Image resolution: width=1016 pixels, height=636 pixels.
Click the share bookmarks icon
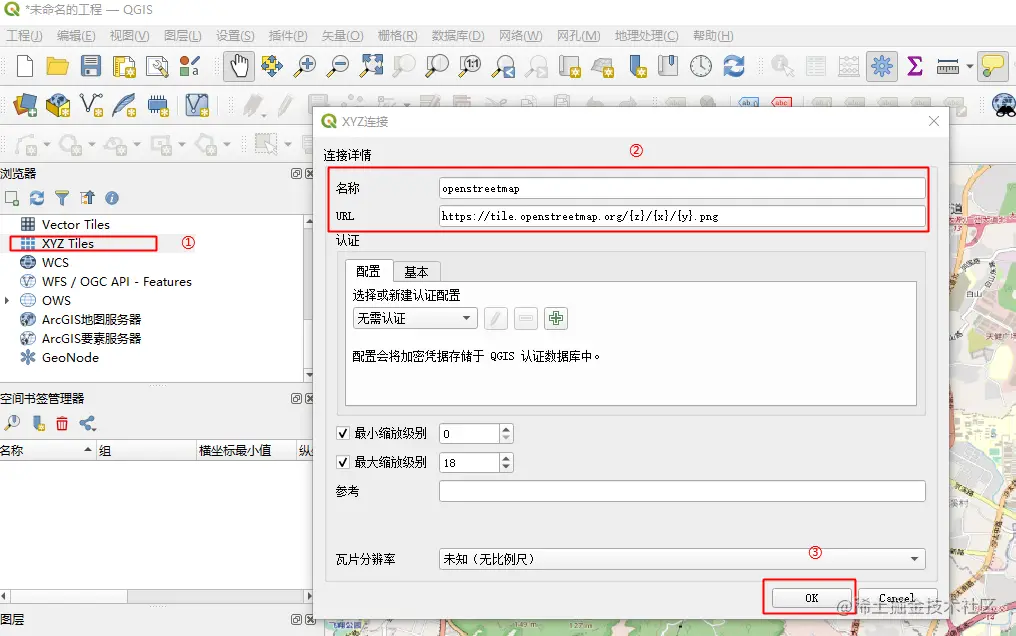click(x=87, y=424)
